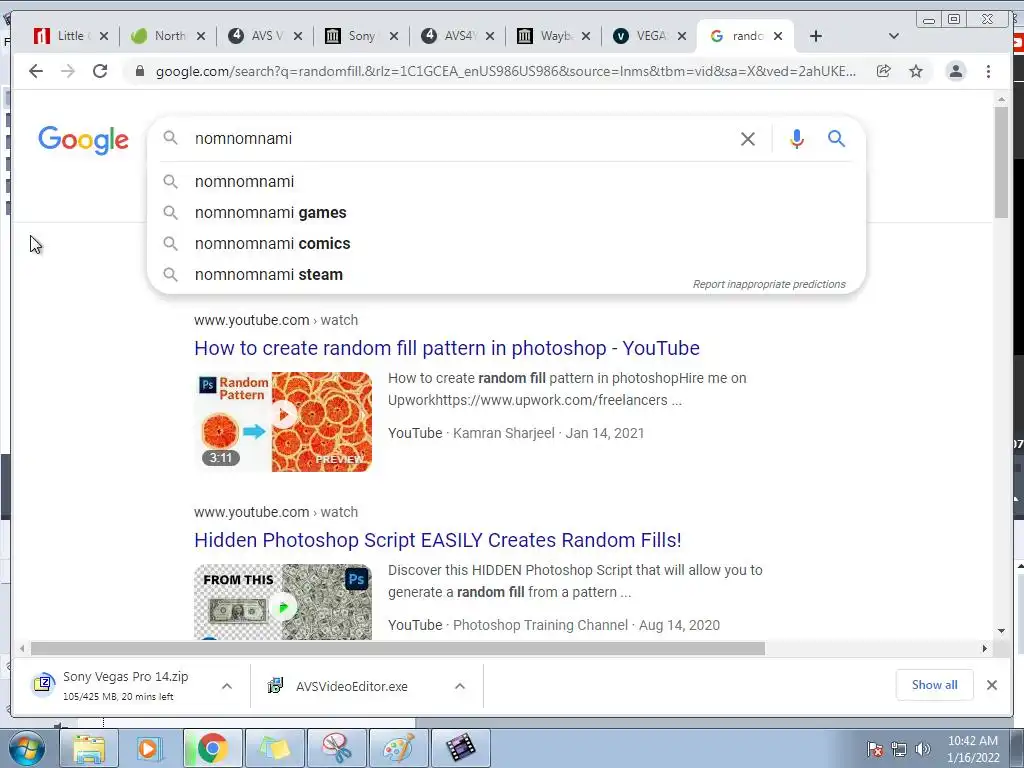Open the film clapper app on taskbar
The image size is (1024, 768).
coord(460,748)
